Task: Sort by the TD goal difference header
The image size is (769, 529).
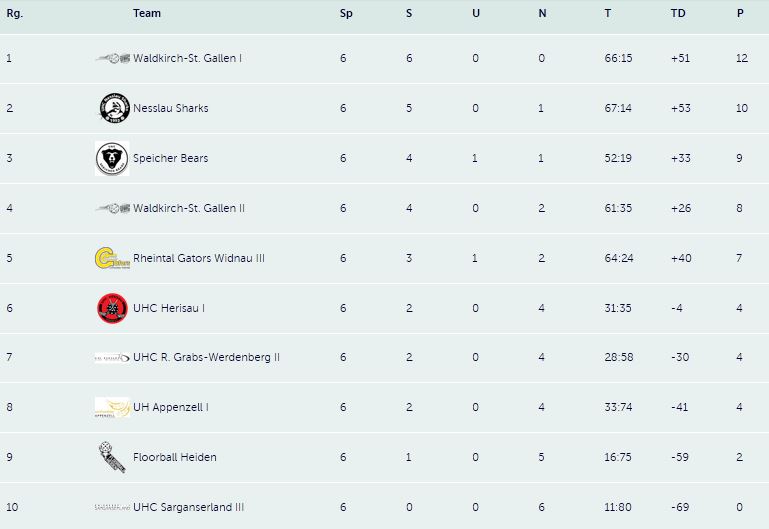Action: [678, 13]
